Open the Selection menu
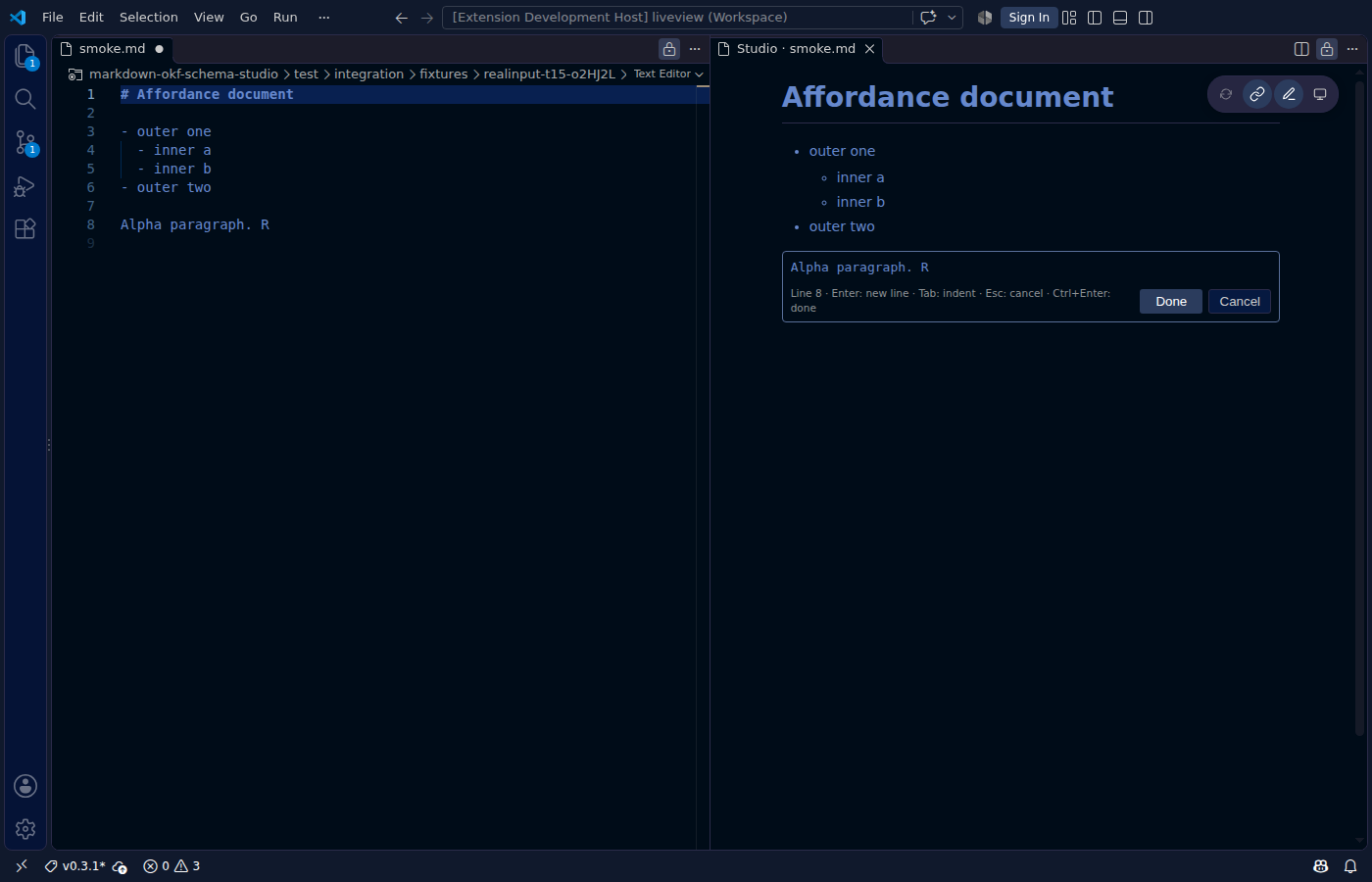1372x882 pixels. [149, 18]
